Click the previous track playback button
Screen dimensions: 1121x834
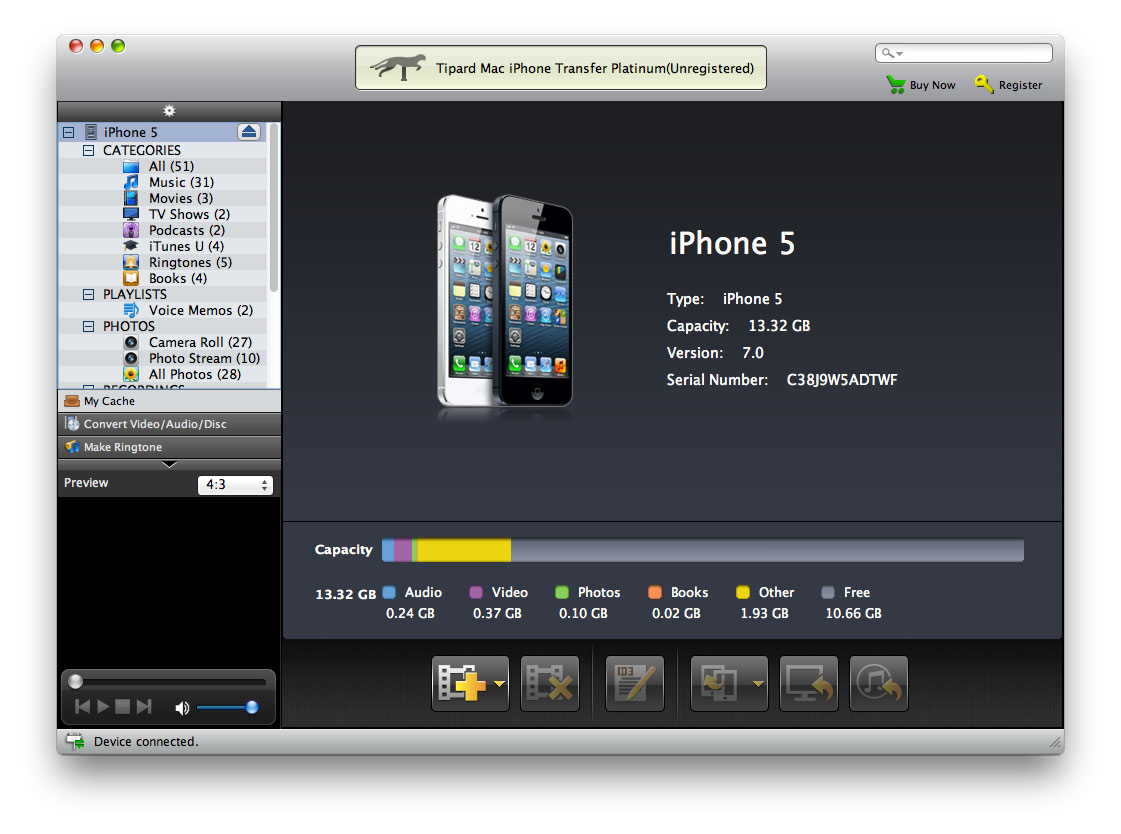(x=83, y=707)
